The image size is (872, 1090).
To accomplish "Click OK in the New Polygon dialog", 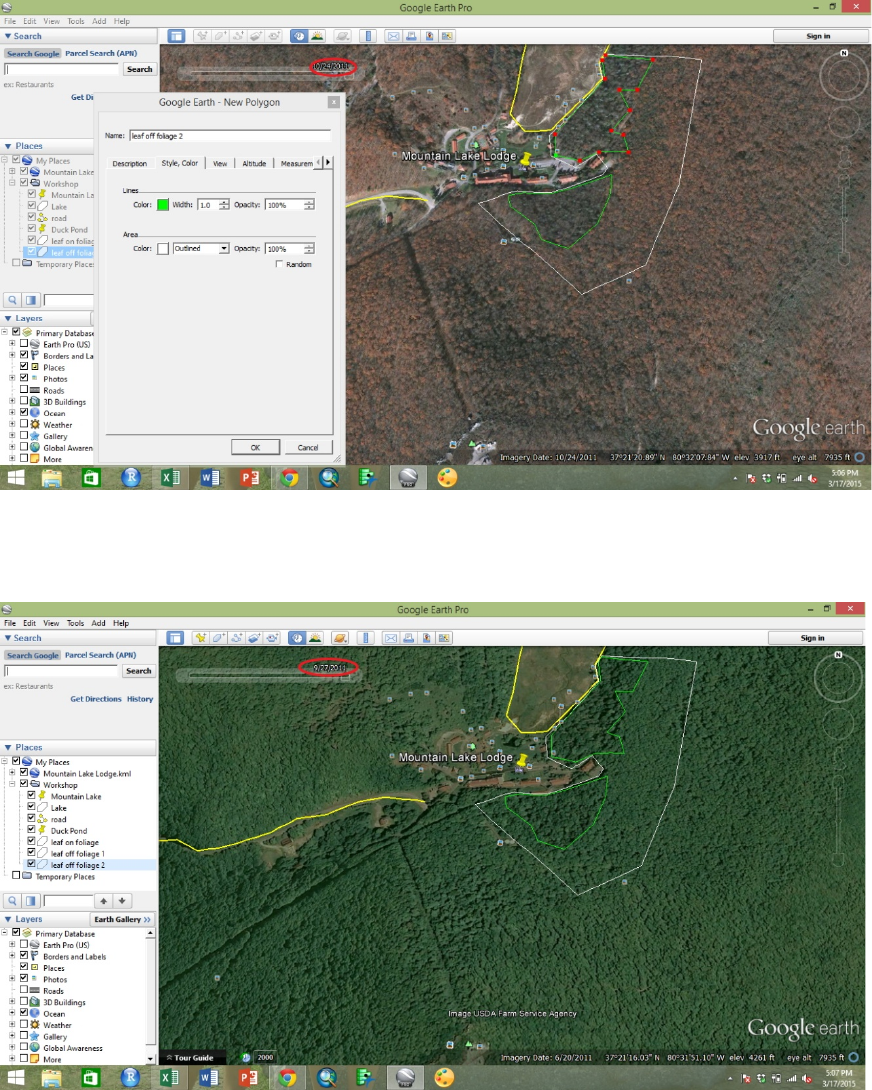I will pyautogui.click(x=255, y=447).
